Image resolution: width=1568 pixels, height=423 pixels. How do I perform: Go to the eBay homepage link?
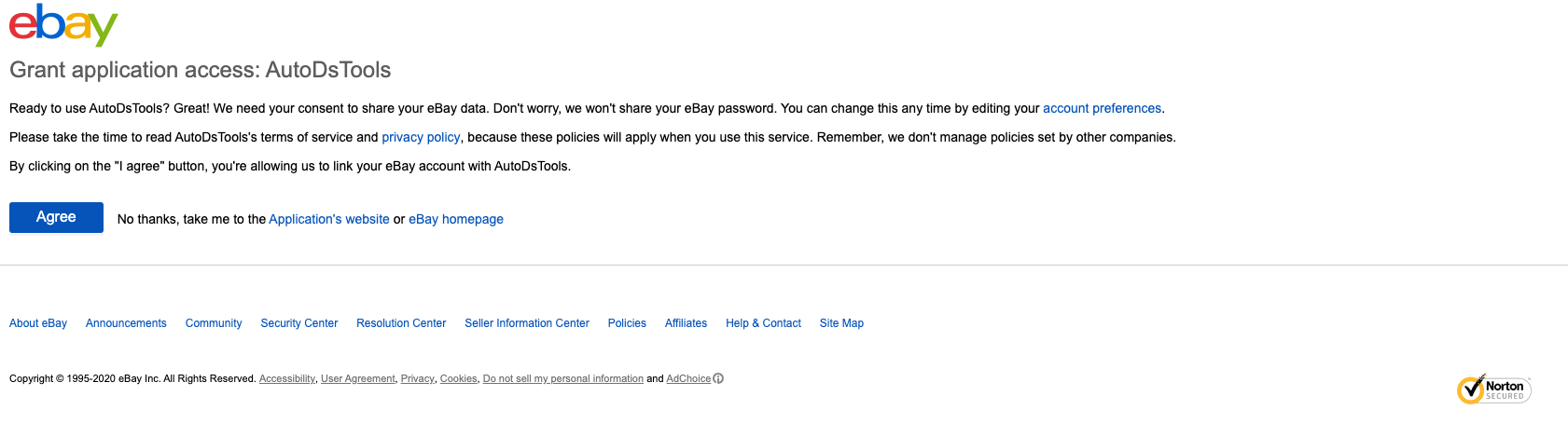tap(456, 219)
